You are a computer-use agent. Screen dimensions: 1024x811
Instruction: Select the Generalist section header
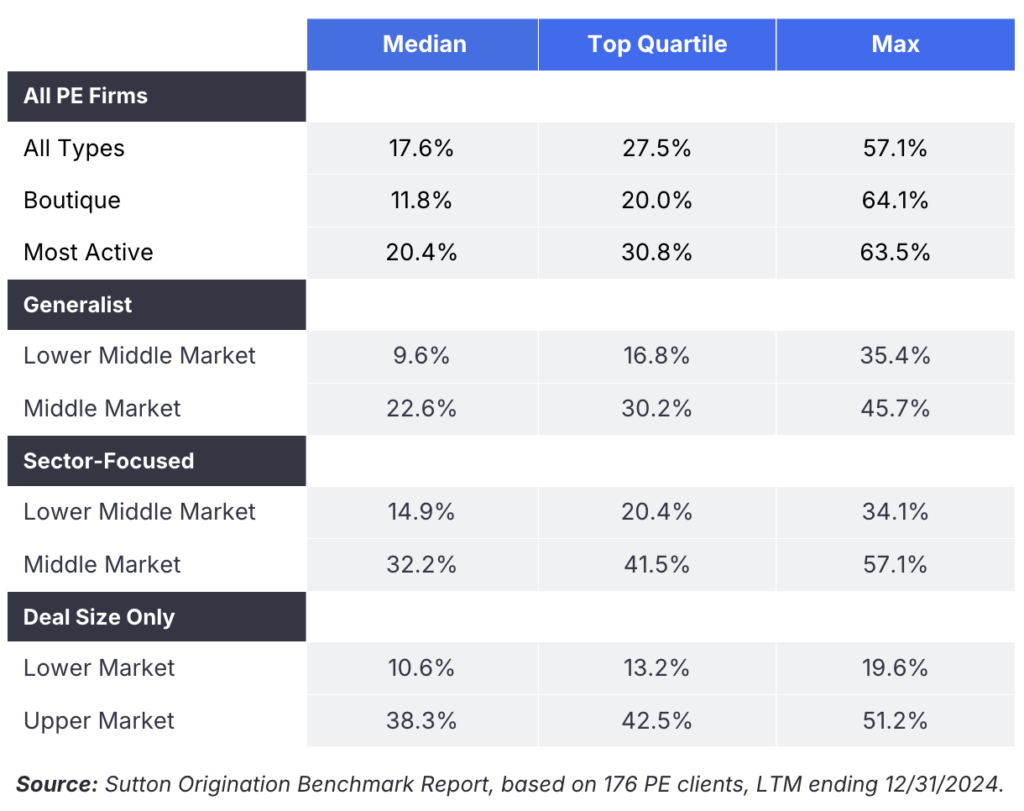(x=78, y=305)
